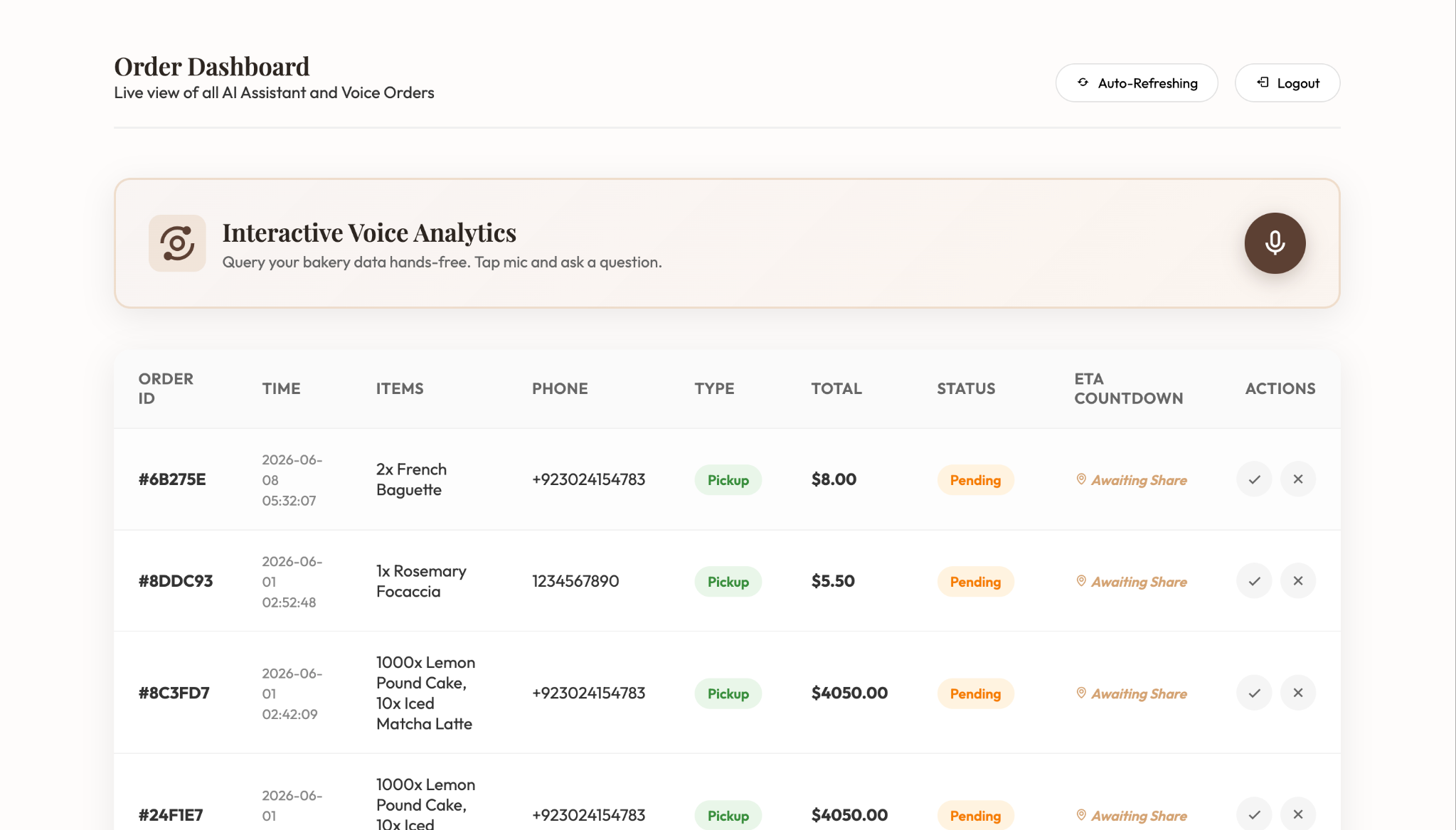Approve order #8DDC93 using checkmark
This screenshot has height=830, width=1456.
[x=1254, y=581]
